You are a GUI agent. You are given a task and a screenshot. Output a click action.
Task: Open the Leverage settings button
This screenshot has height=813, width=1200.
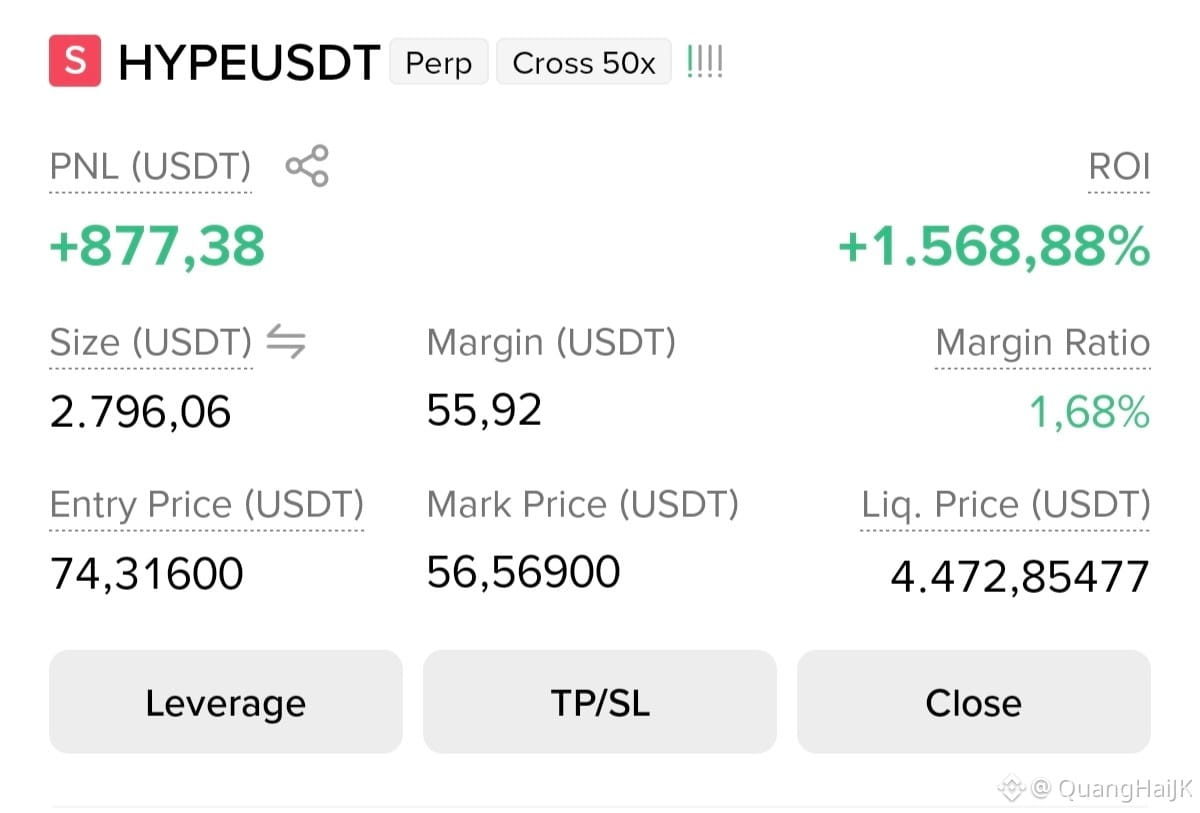click(x=226, y=702)
